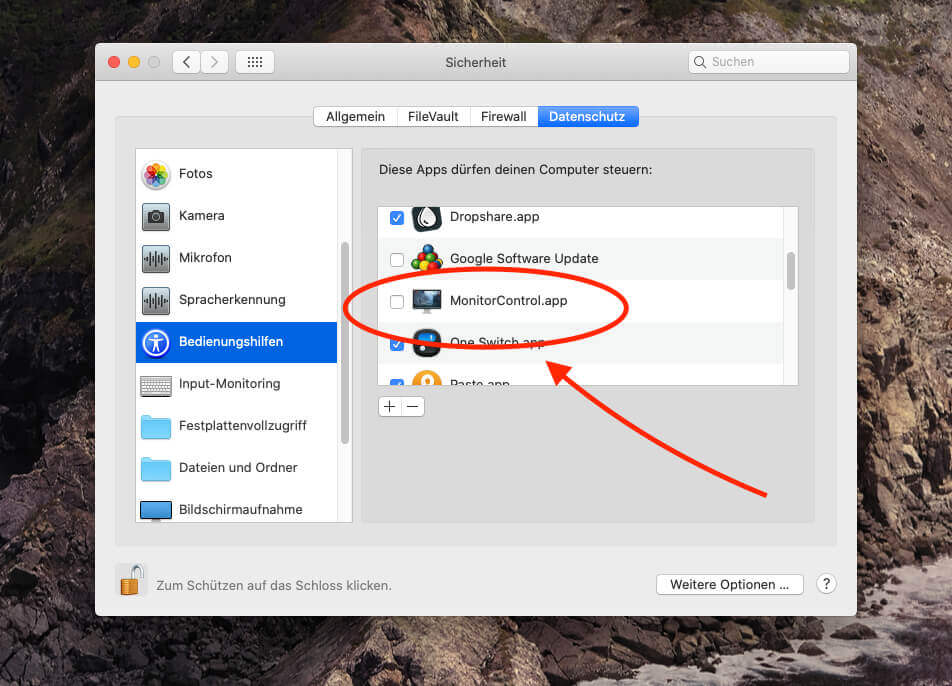The image size is (952, 686).
Task: Switch to the Allgemein tab
Action: [355, 117]
